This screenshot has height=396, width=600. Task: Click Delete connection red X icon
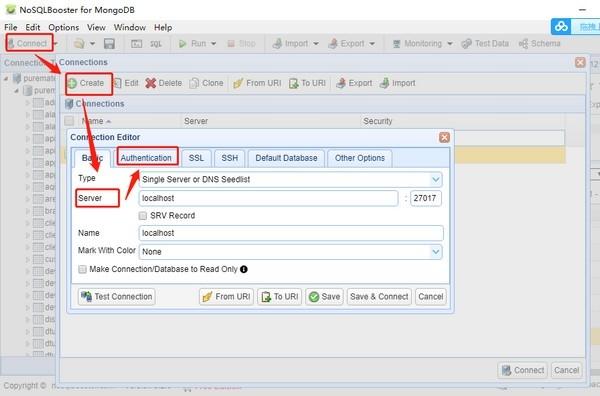pos(151,83)
